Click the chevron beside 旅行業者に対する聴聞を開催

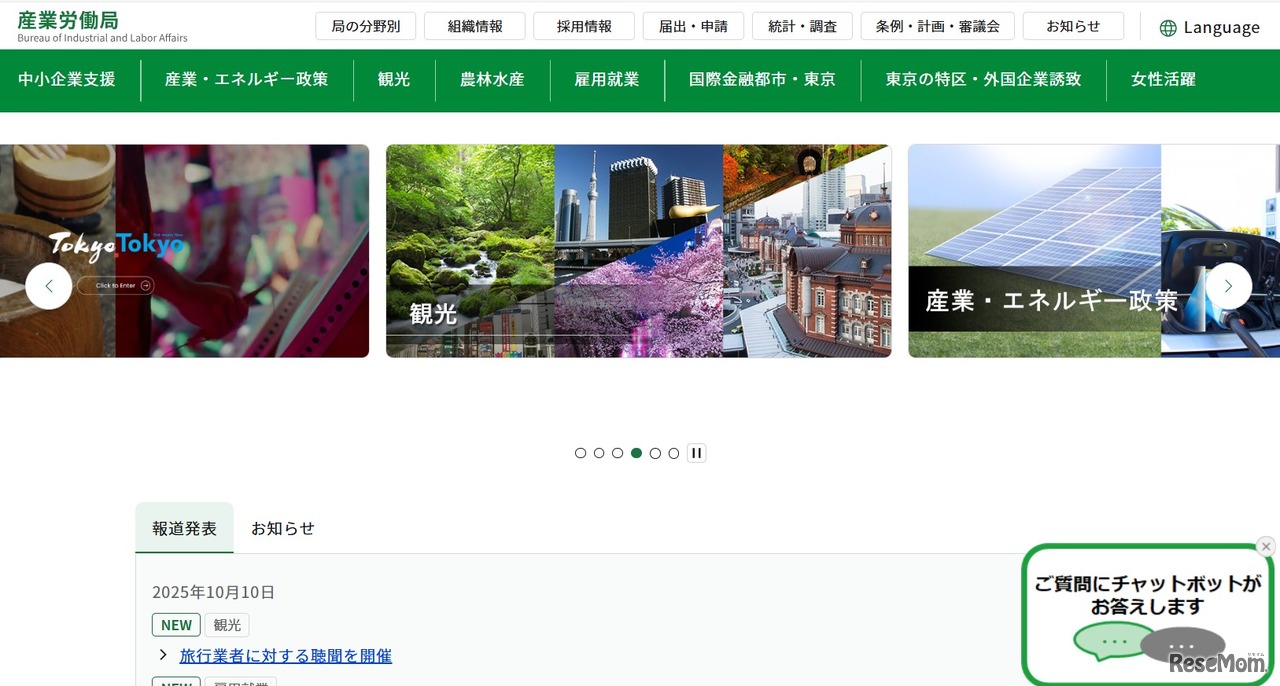pyautogui.click(x=163, y=655)
